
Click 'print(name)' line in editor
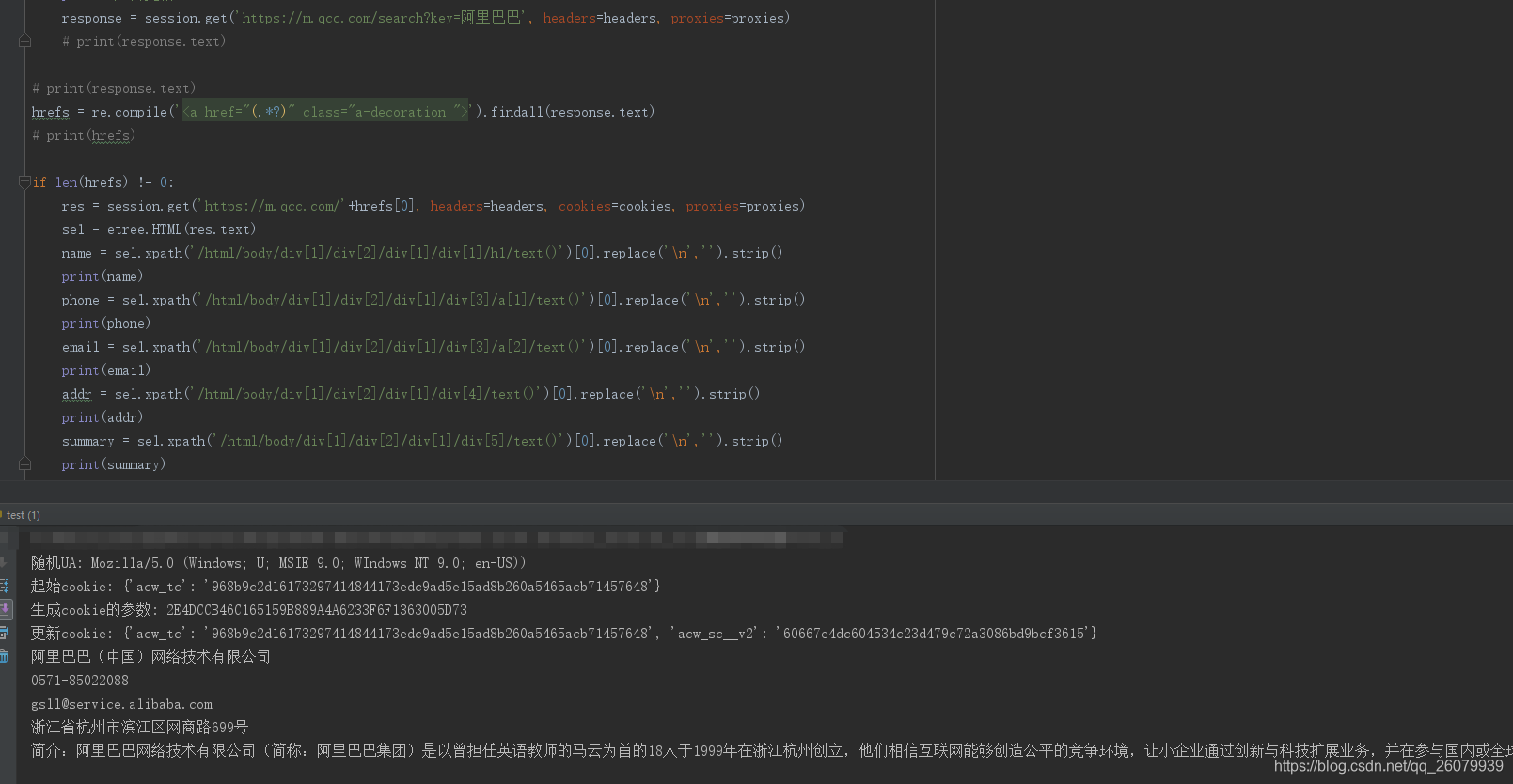tap(102, 276)
